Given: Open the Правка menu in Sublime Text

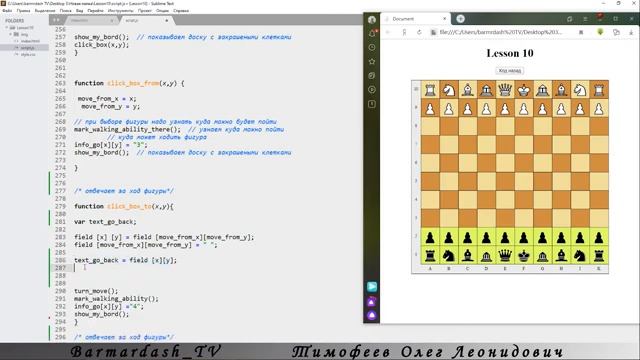Looking at the screenshot, I should (x=23, y=11).
